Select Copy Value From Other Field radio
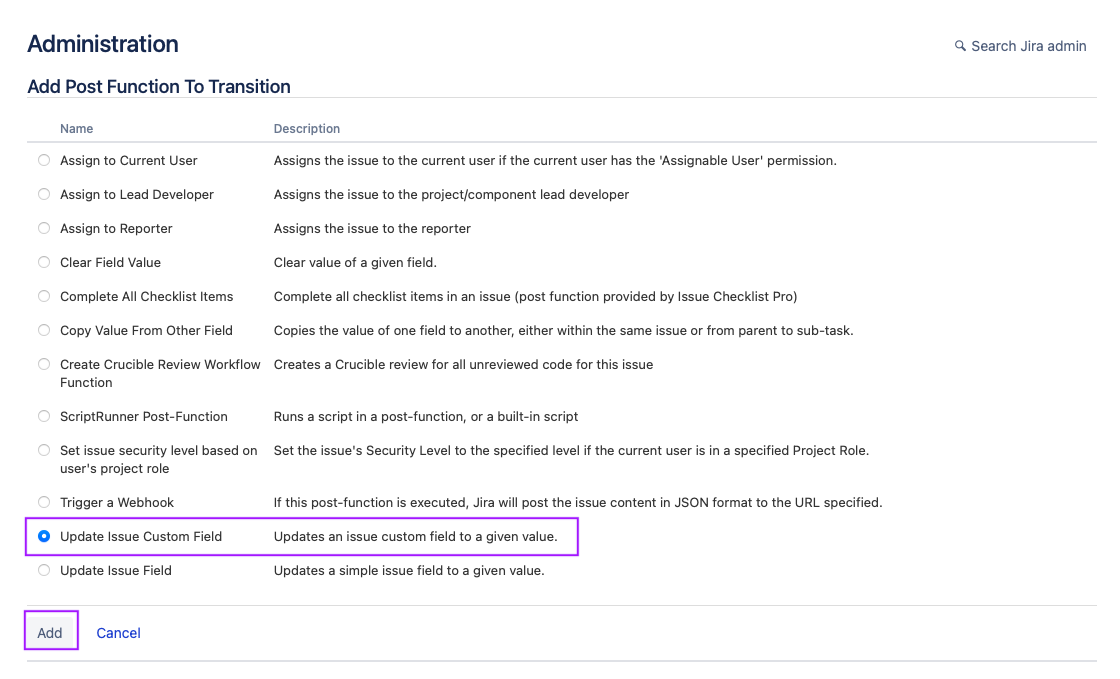The height and width of the screenshot is (679, 1120). (x=44, y=330)
